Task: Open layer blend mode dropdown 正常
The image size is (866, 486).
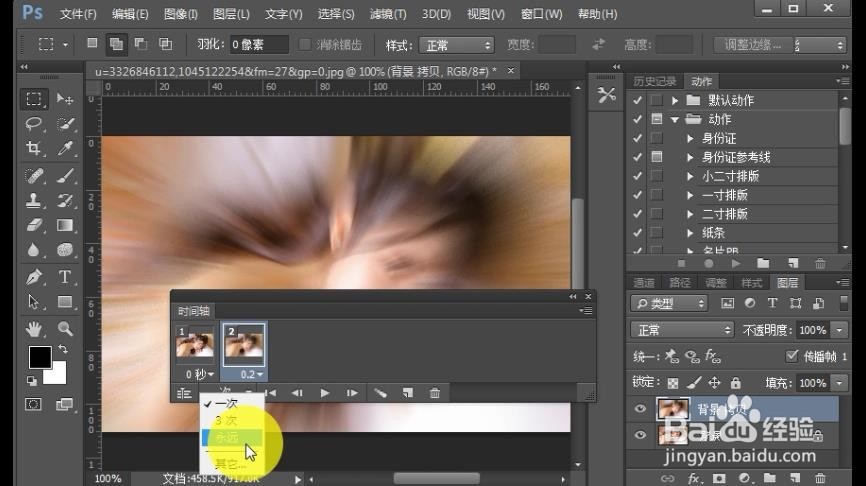Action: click(682, 330)
